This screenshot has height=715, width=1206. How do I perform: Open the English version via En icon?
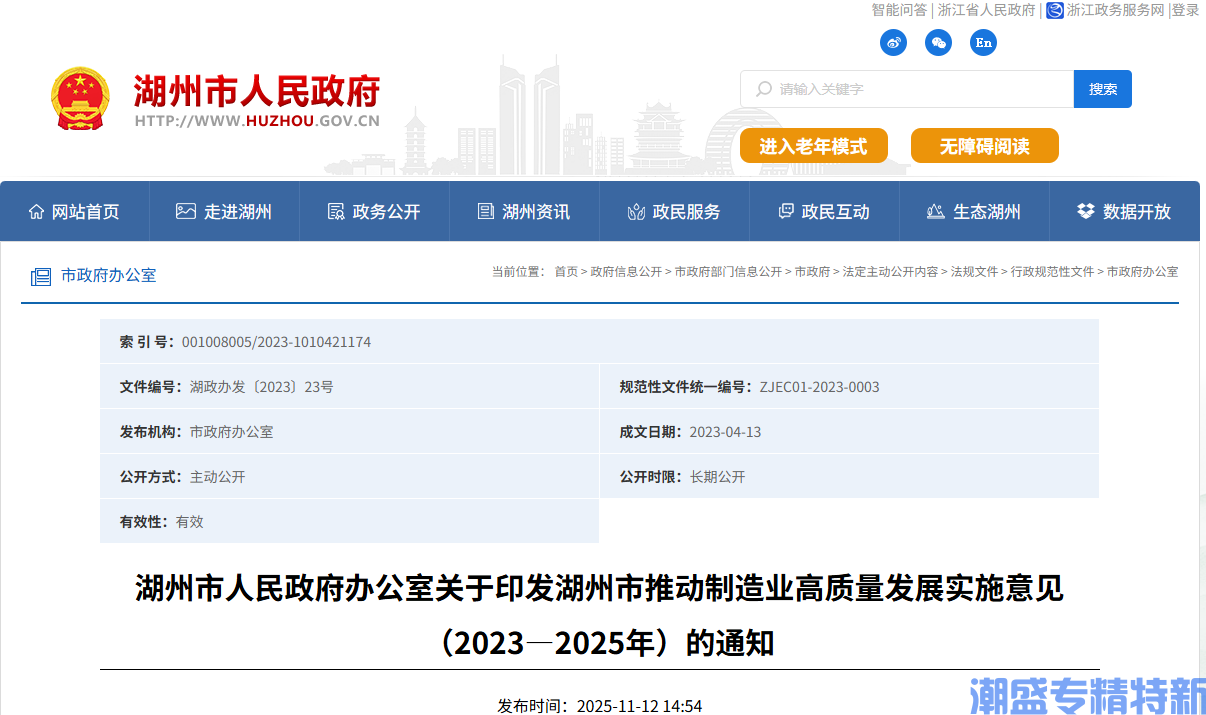983,42
